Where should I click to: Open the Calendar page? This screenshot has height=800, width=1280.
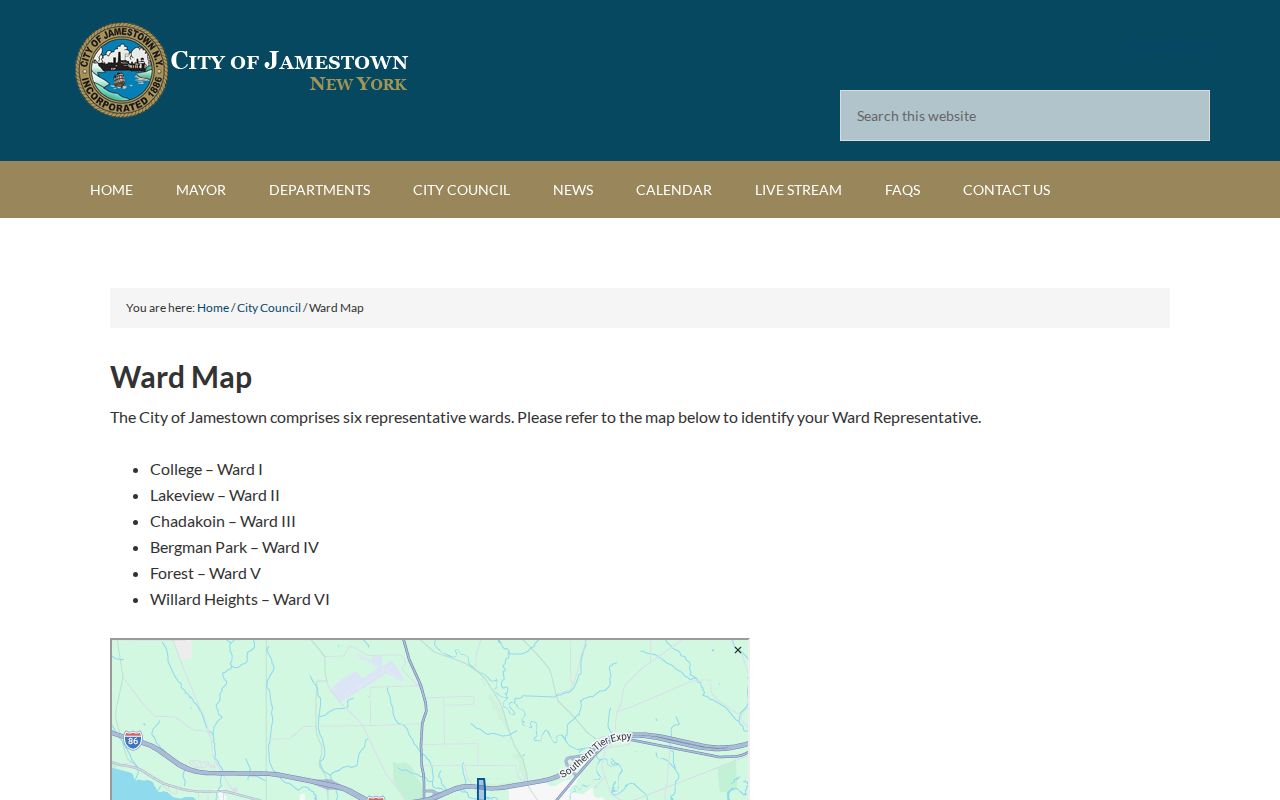tap(674, 190)
